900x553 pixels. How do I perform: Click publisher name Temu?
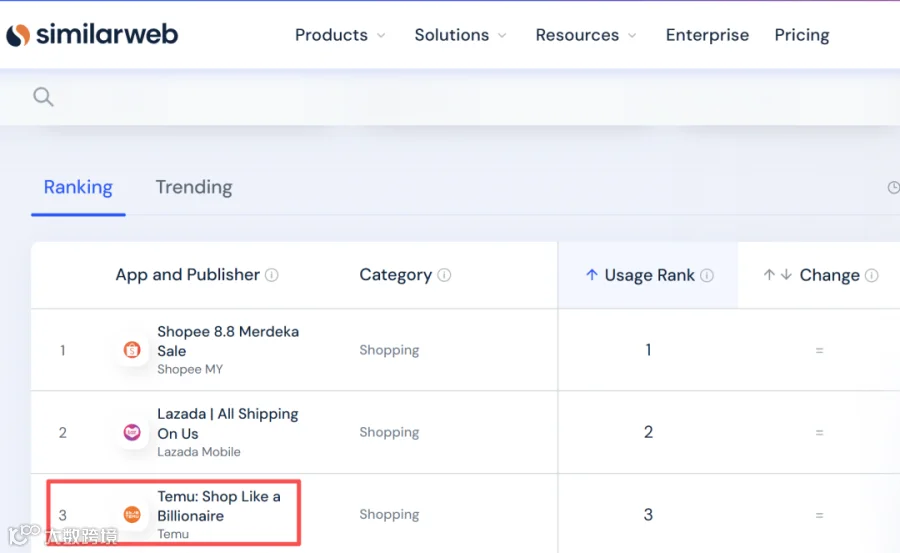point(173,534)
